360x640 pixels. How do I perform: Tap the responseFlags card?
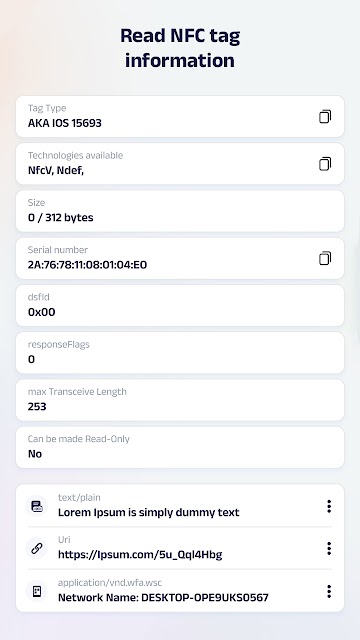180,353
